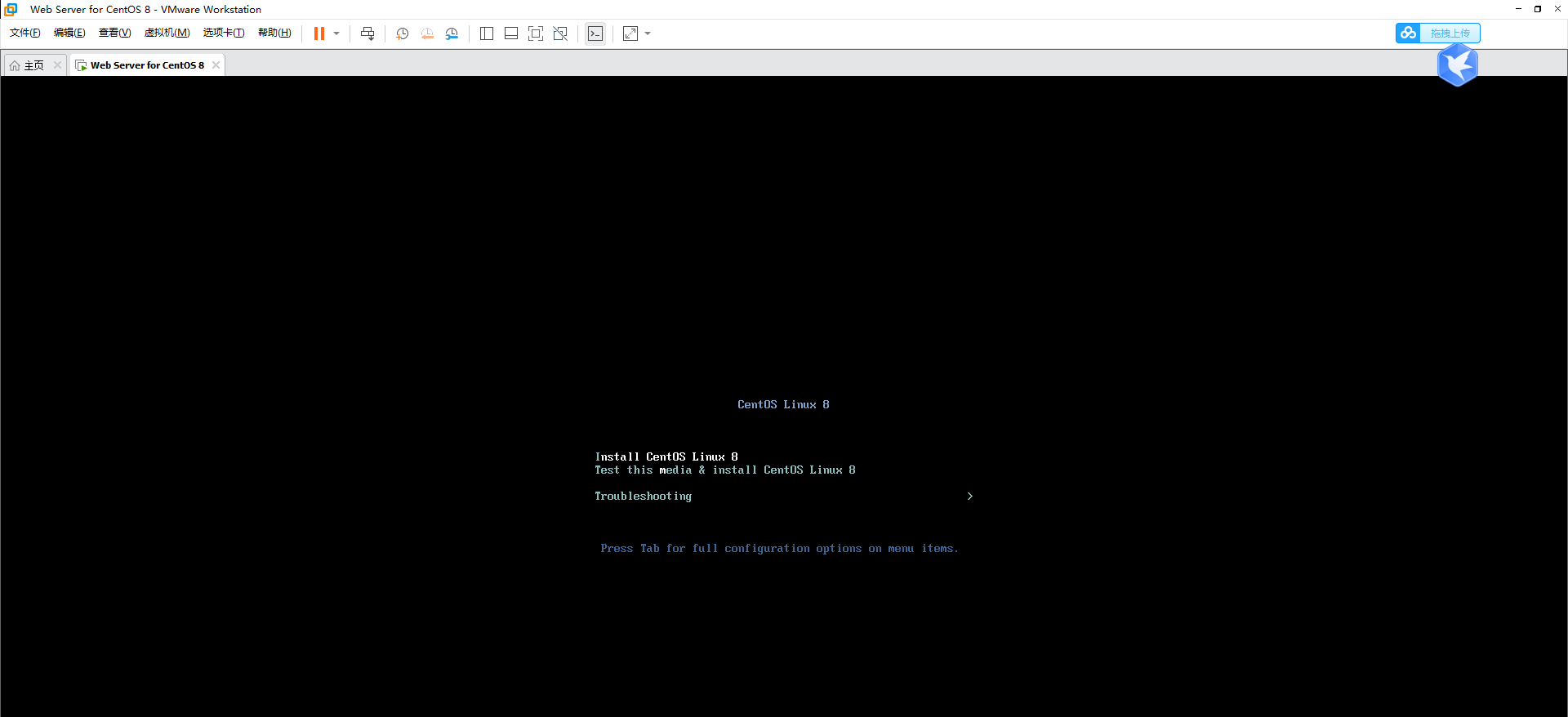Revert VM to previous snapshot

pos(427,33)
